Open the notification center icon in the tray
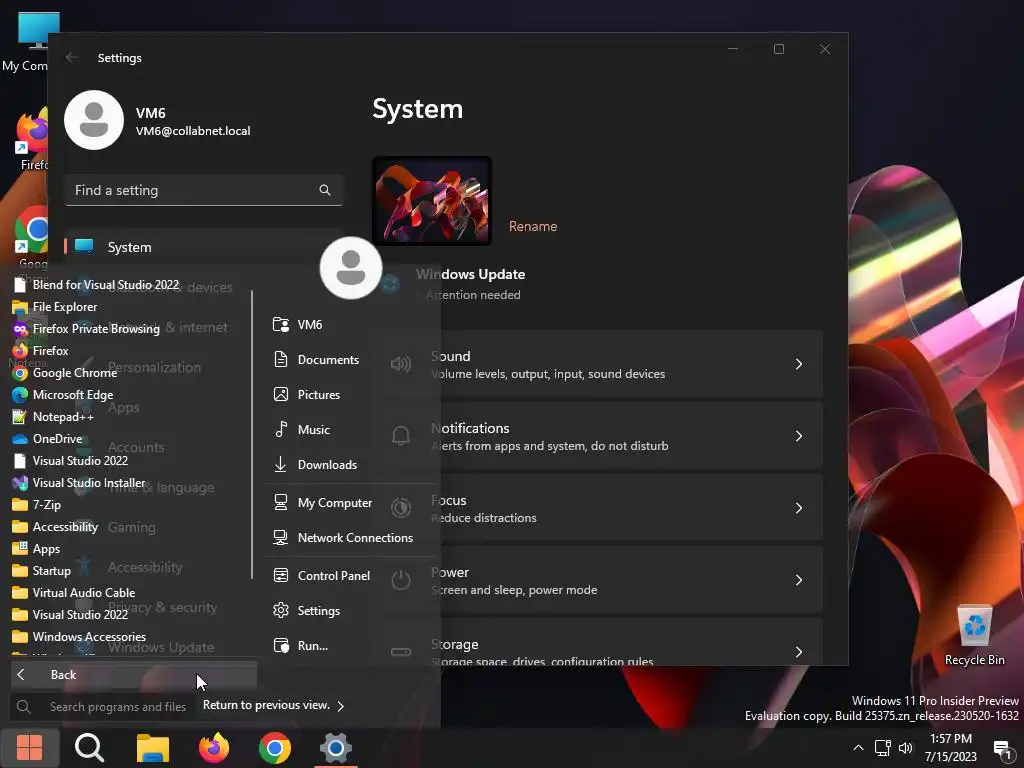This screenshot has height=768, width=1024. point(1002,749)
